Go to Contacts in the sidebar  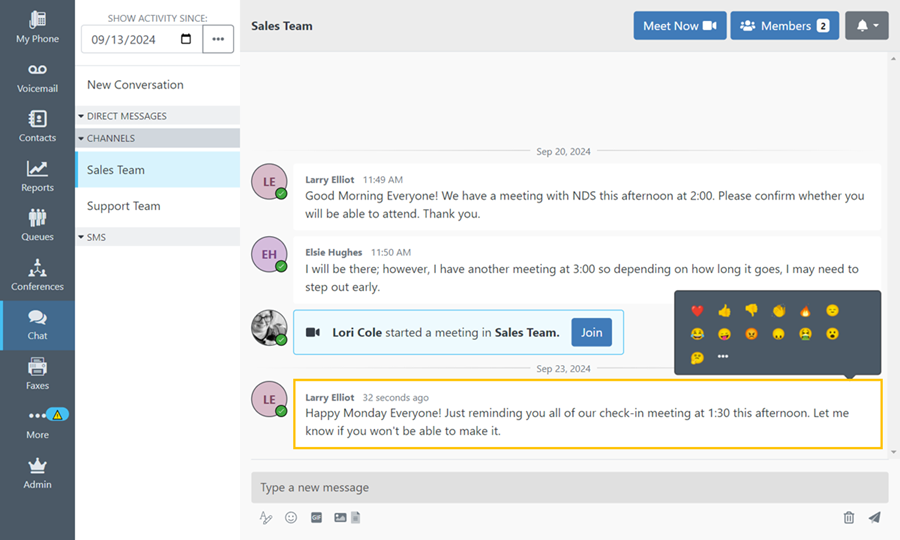pyautogui.click(x=37, y=126)
